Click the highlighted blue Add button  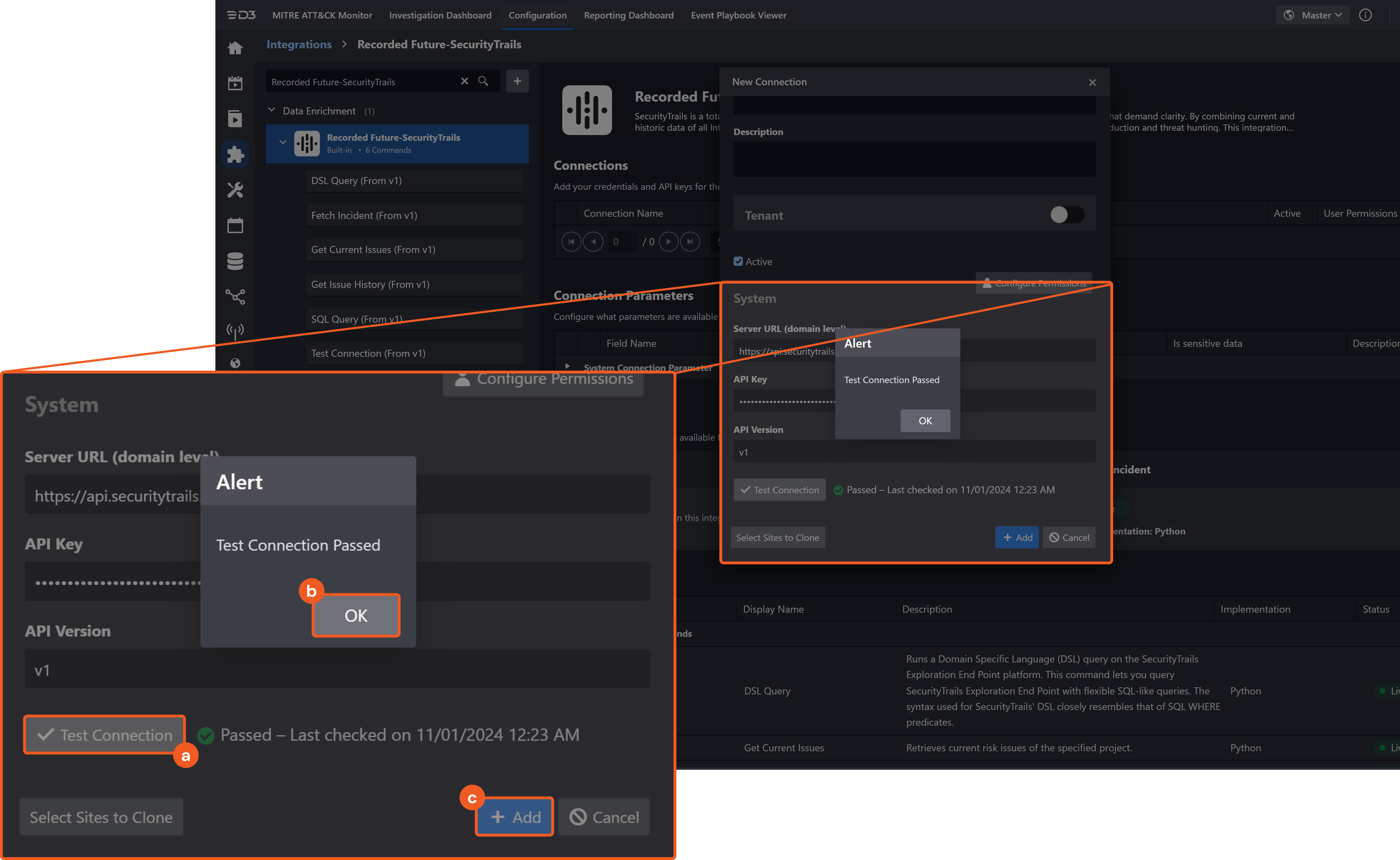coord(515,817)
